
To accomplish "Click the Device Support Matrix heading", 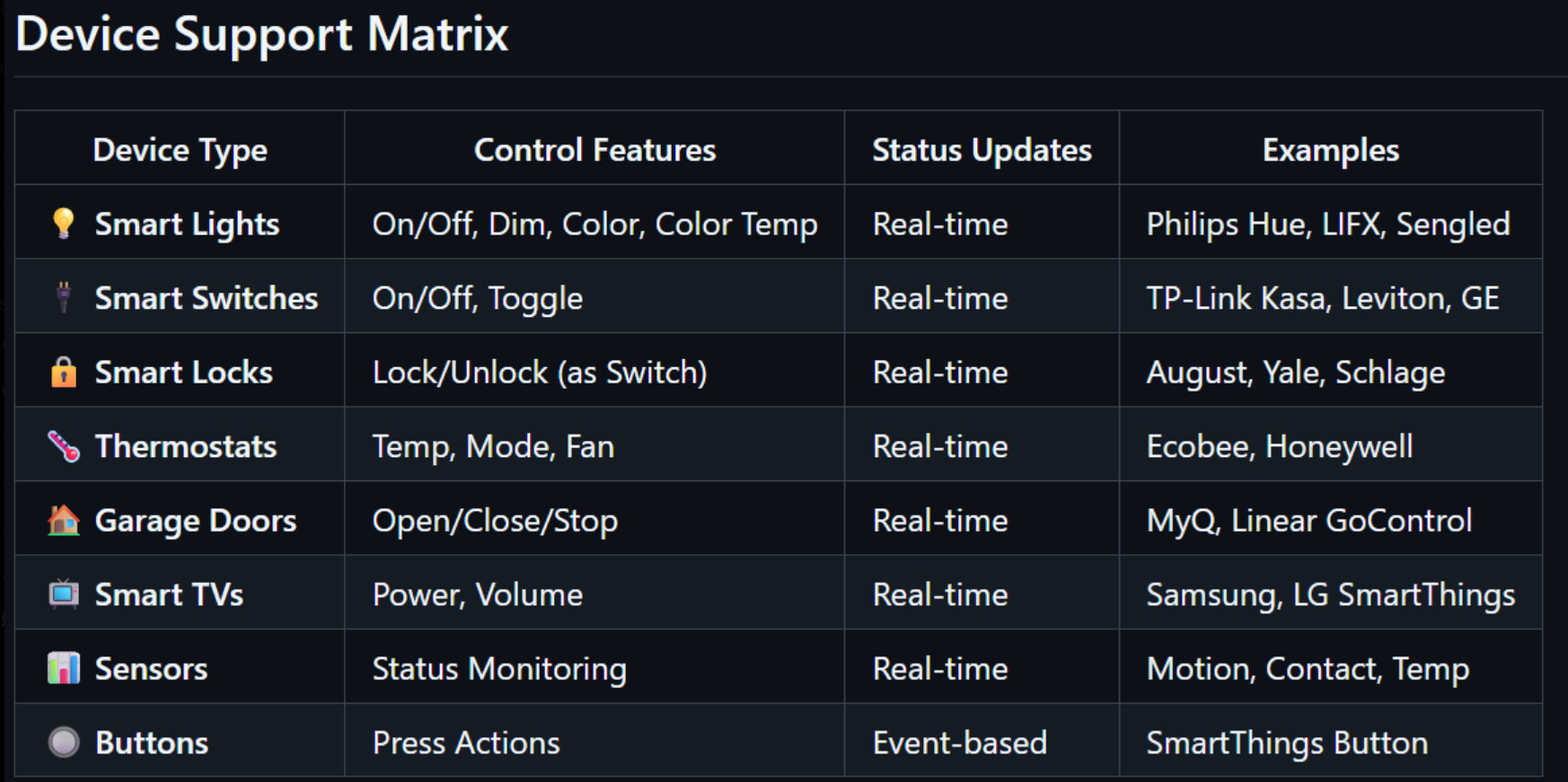I will (262, 35).
